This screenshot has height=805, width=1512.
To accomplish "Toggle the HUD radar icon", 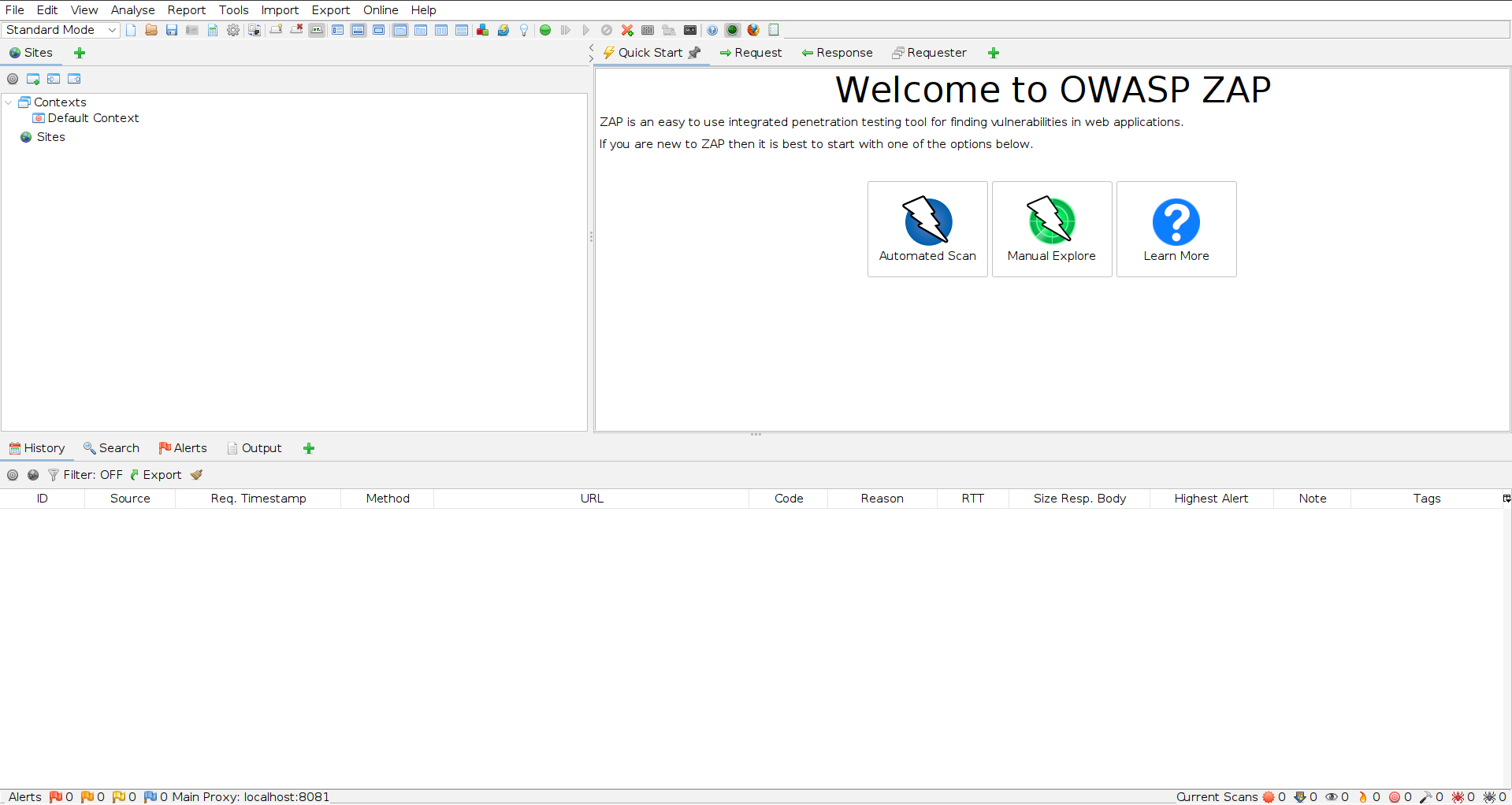I will coord(733,30).
